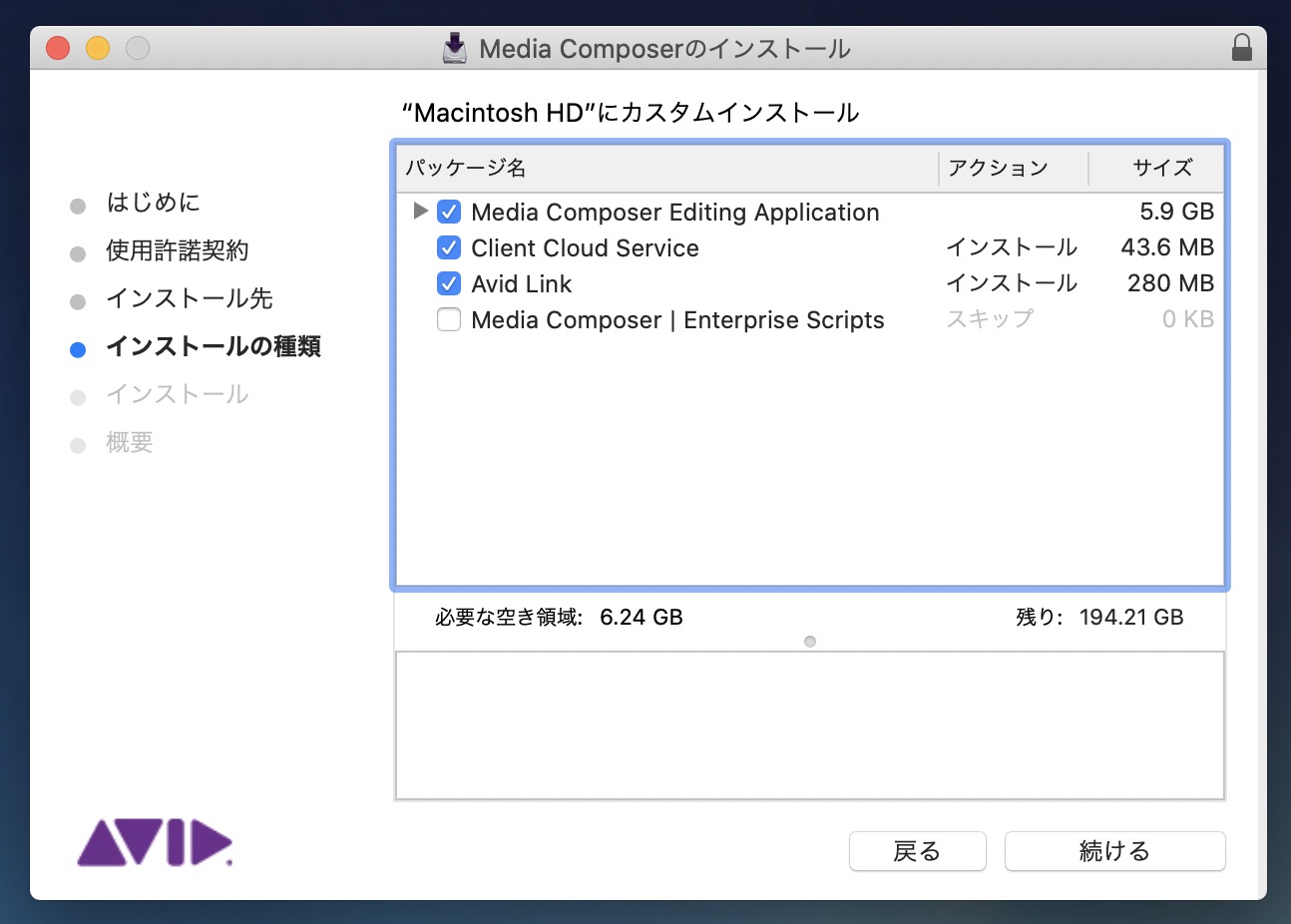1291x924 pixels.
Task: Click the 5.9 GB size value
Action: coord(1176,212)
